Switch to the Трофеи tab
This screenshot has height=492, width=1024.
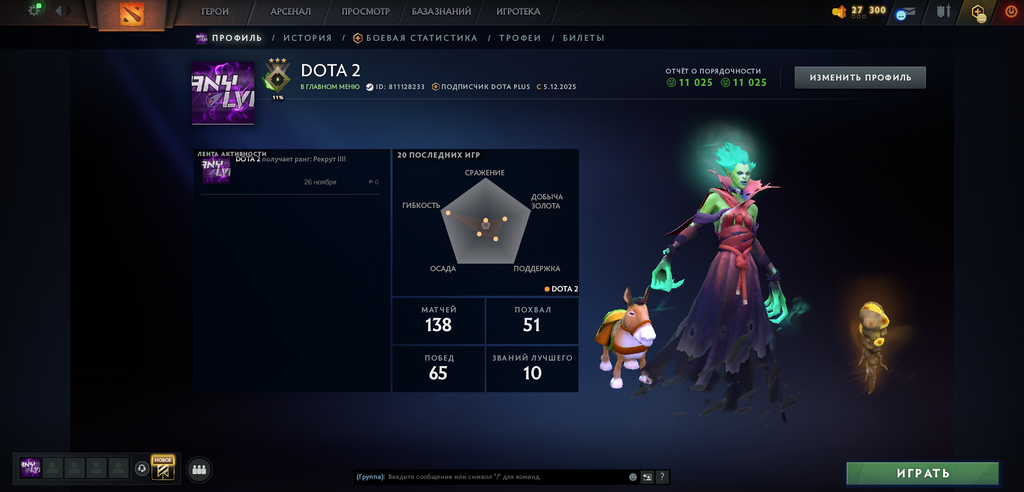pyautogui.click(x=520, y=38)
